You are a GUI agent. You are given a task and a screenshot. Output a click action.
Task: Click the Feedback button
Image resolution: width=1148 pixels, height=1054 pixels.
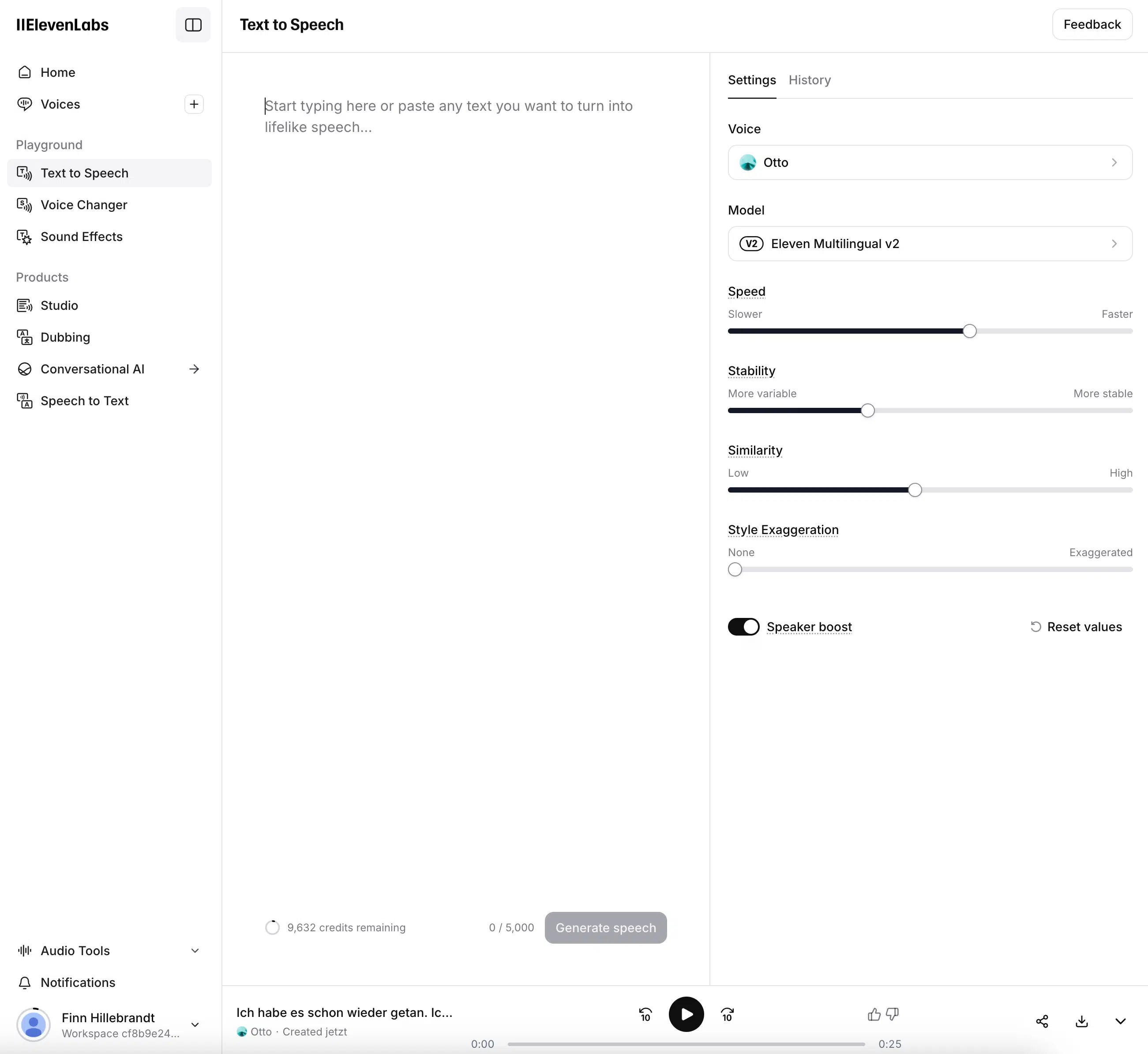pyautogui.click(x=1092, y=25)
